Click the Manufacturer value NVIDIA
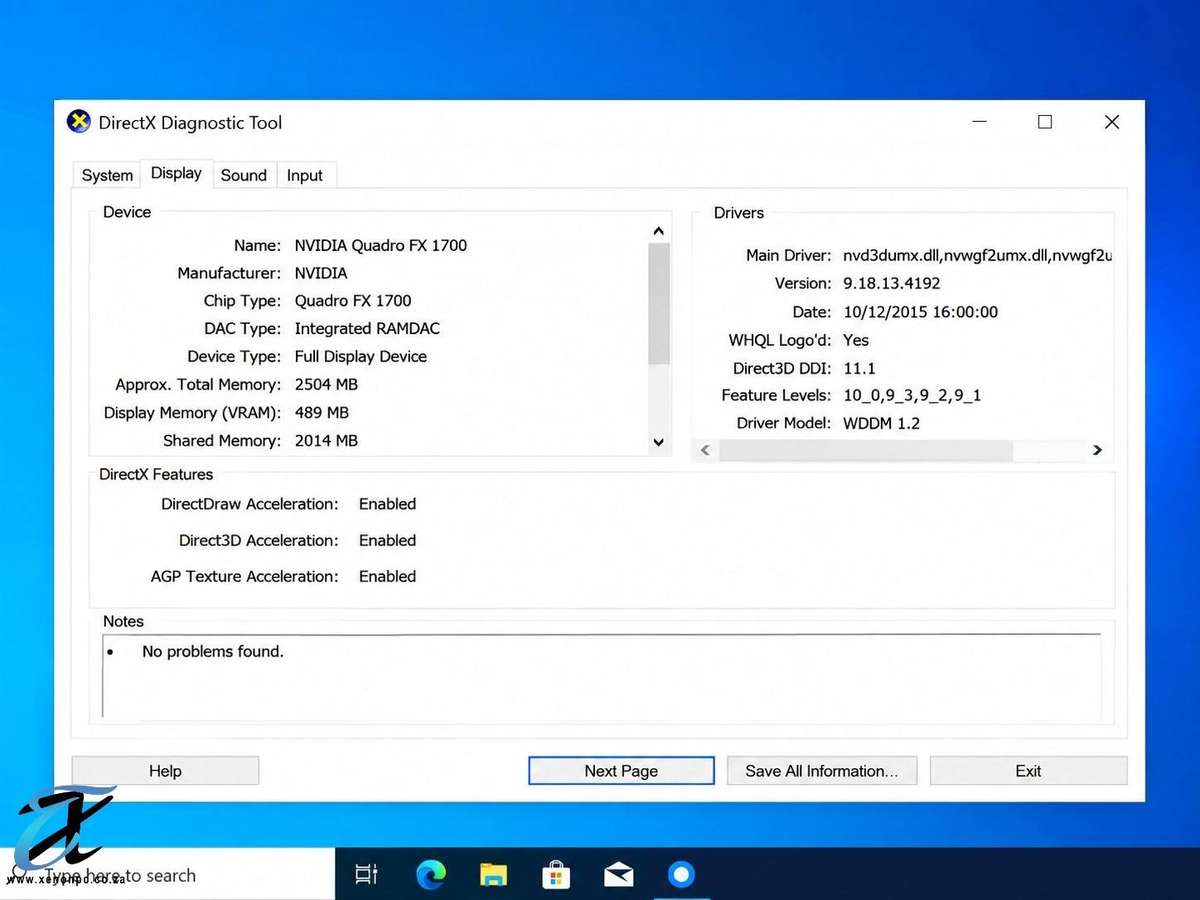The image size is (1200, 900). click(321, 273)
